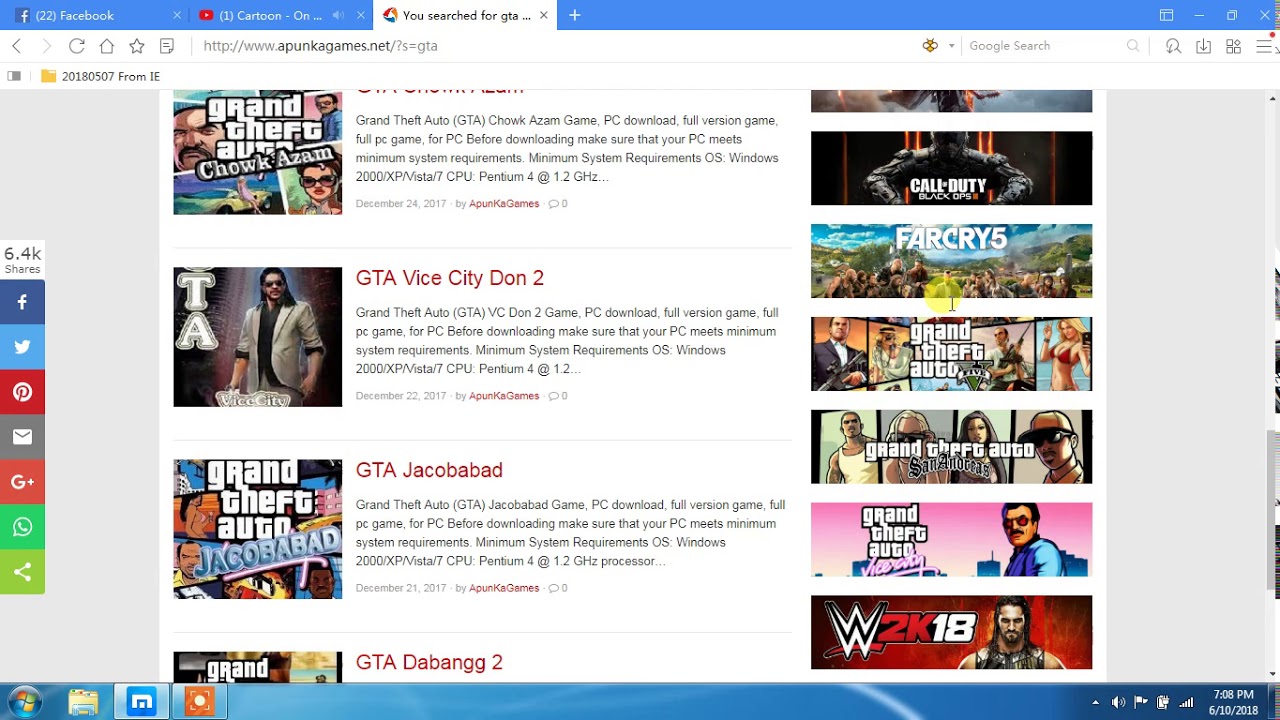The image size is (1280, 720).
Task: Click the address bar URL
Action: 320,46
